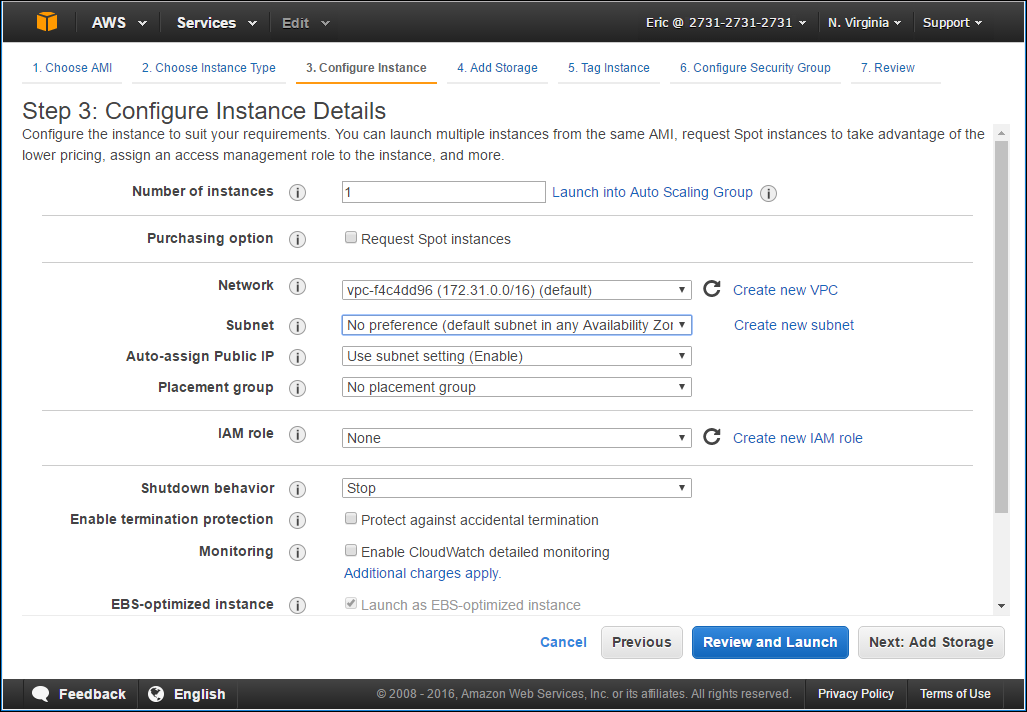The height and width of the screenshot is (712, 1027).
Task: Show info for Monitoring
Action: click(x=297, y=552)
